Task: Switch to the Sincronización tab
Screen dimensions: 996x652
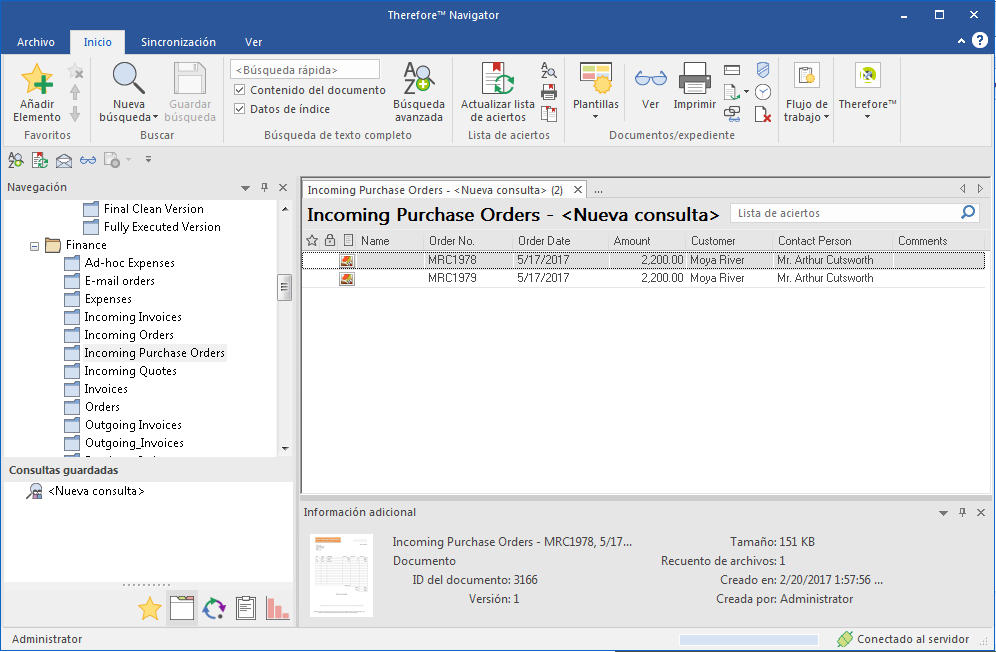Action: click(x=178, y=42)
